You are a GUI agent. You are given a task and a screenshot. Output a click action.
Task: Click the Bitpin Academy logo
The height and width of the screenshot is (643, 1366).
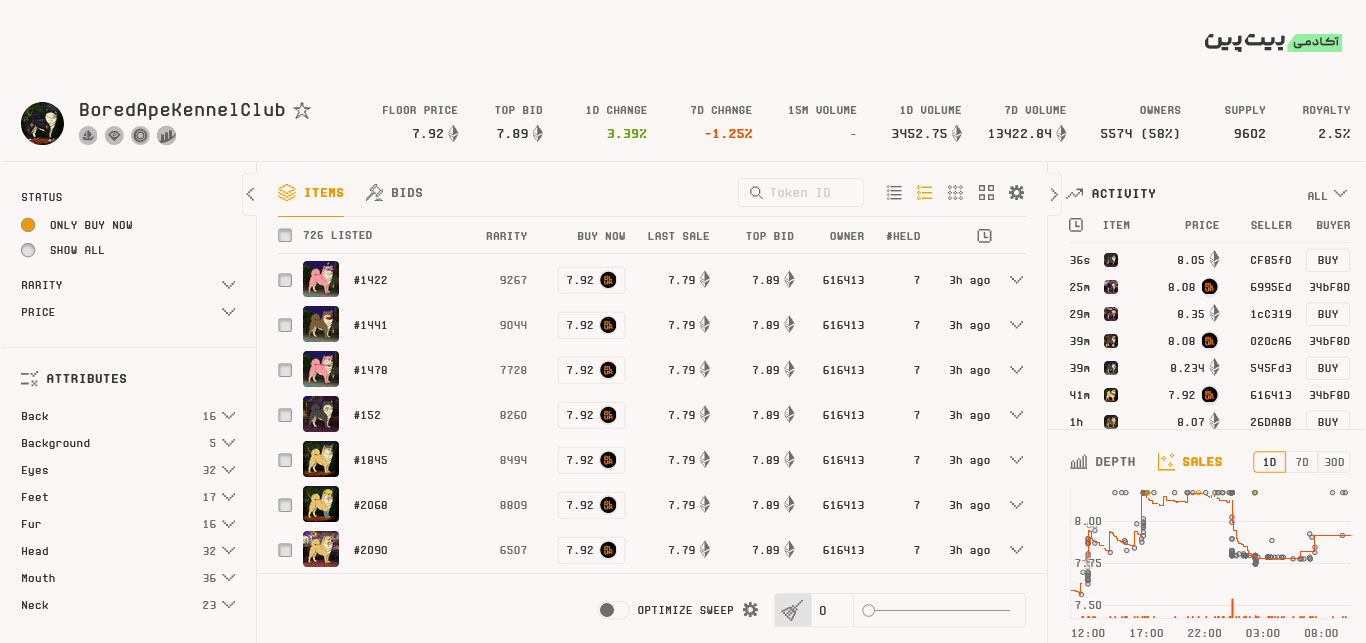coord(1272,41)
